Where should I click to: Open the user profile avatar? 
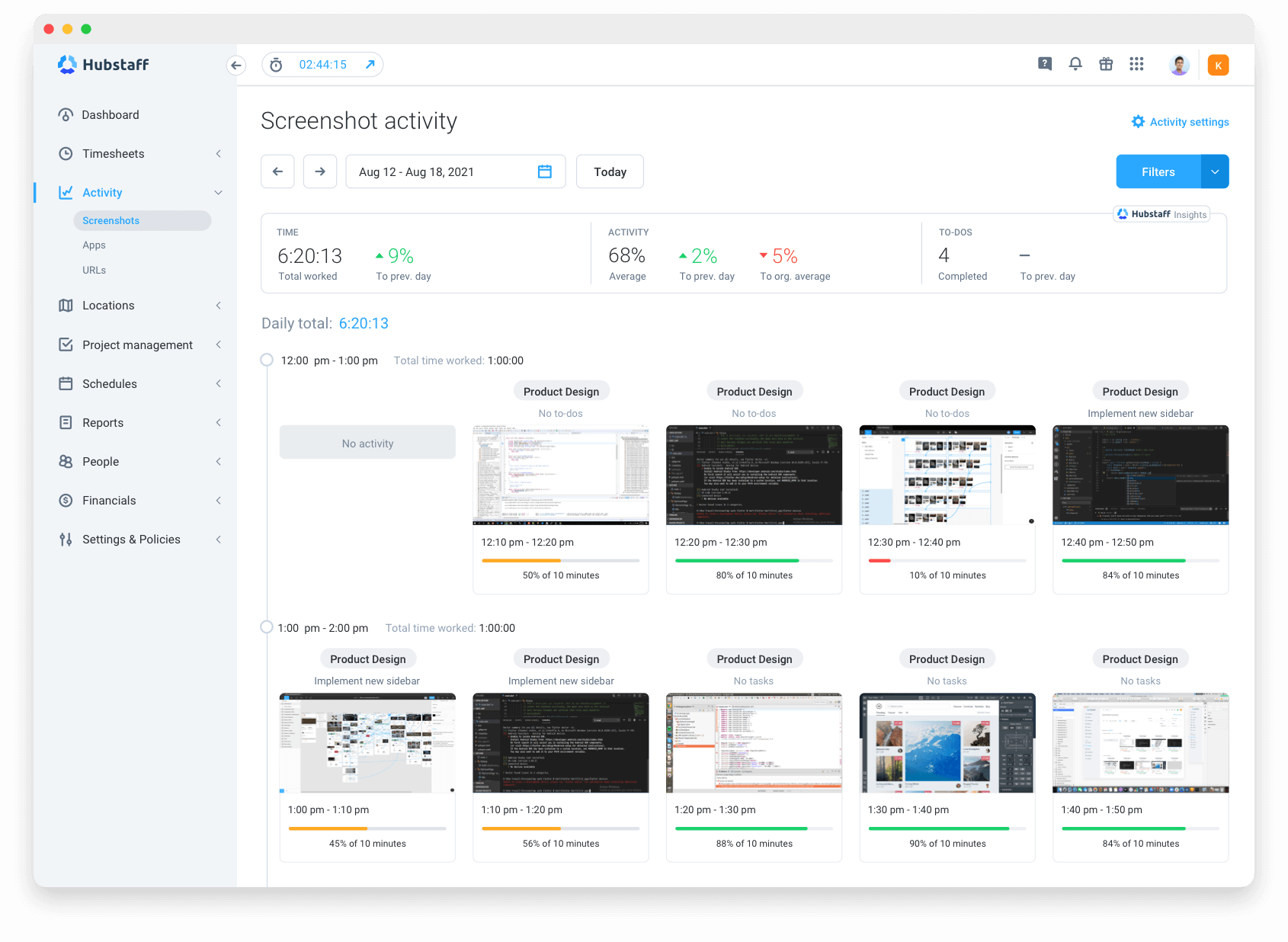pos(1179,65)
